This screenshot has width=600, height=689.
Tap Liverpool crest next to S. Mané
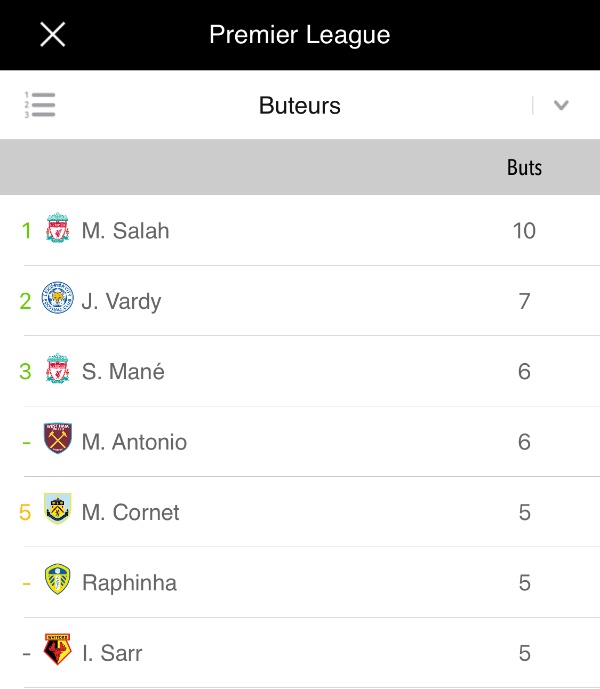(x=58, y=368)
